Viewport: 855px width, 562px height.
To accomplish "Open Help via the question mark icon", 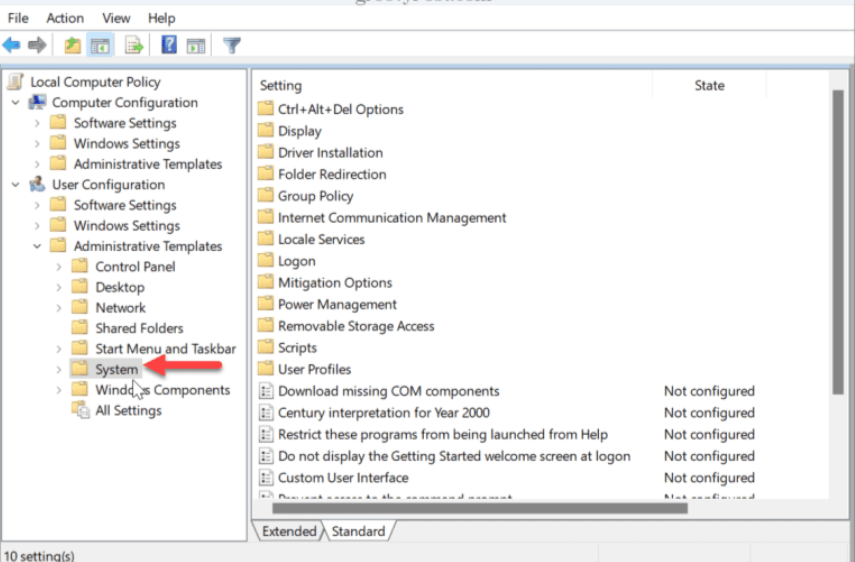I will tap(169, 45).
